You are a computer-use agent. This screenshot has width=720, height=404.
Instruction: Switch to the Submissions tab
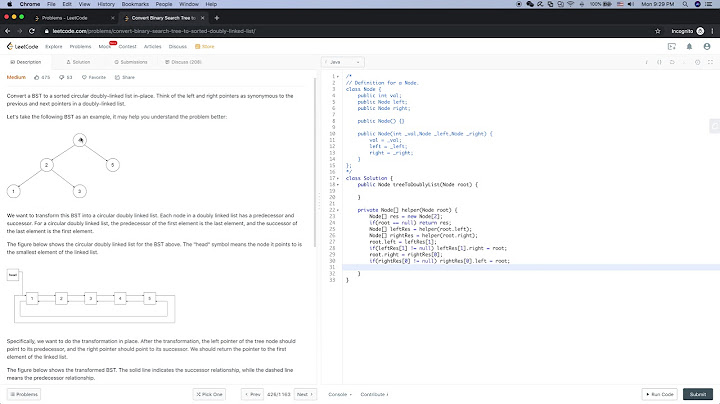131,62
